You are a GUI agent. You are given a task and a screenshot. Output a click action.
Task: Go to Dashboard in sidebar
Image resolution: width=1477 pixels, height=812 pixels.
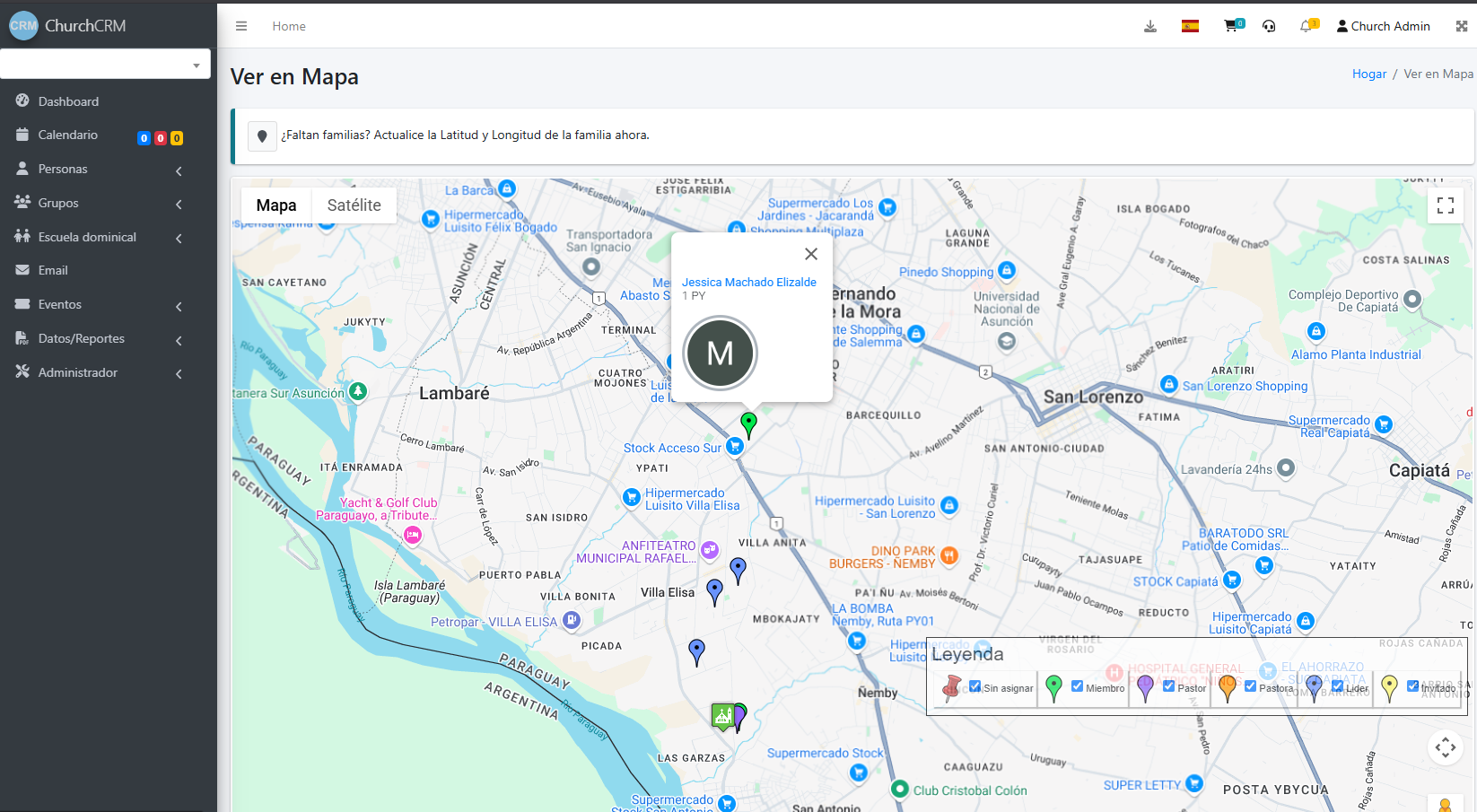click(x=68, y=101)
